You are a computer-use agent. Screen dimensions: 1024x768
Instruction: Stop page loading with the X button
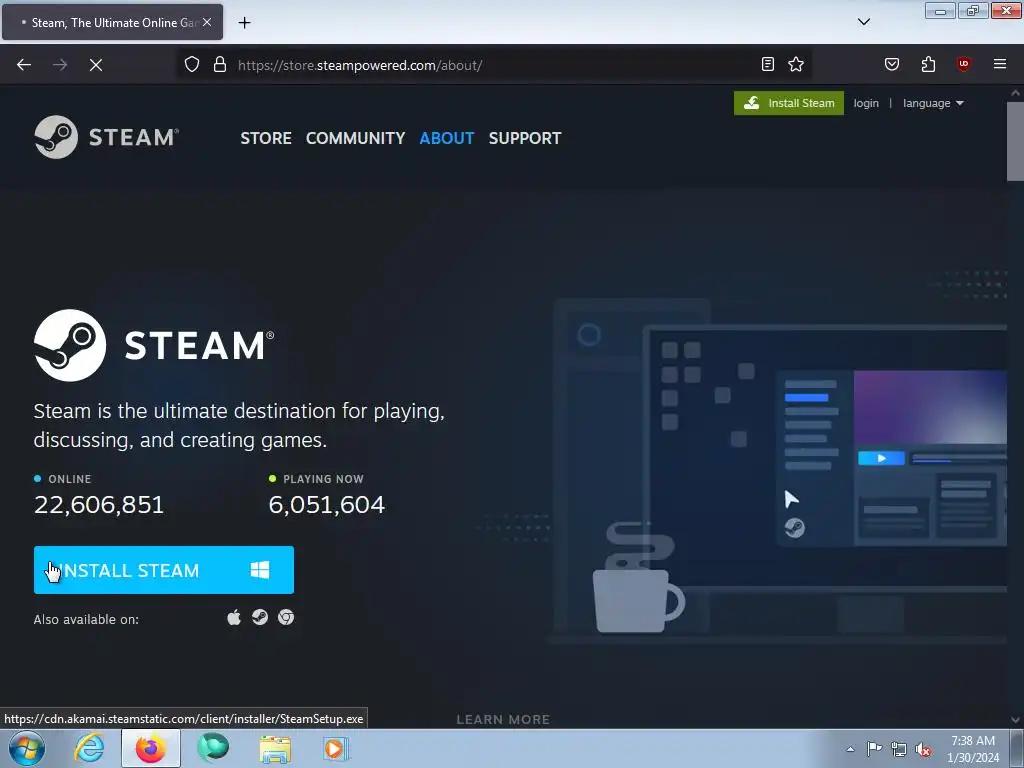[96, 65]
